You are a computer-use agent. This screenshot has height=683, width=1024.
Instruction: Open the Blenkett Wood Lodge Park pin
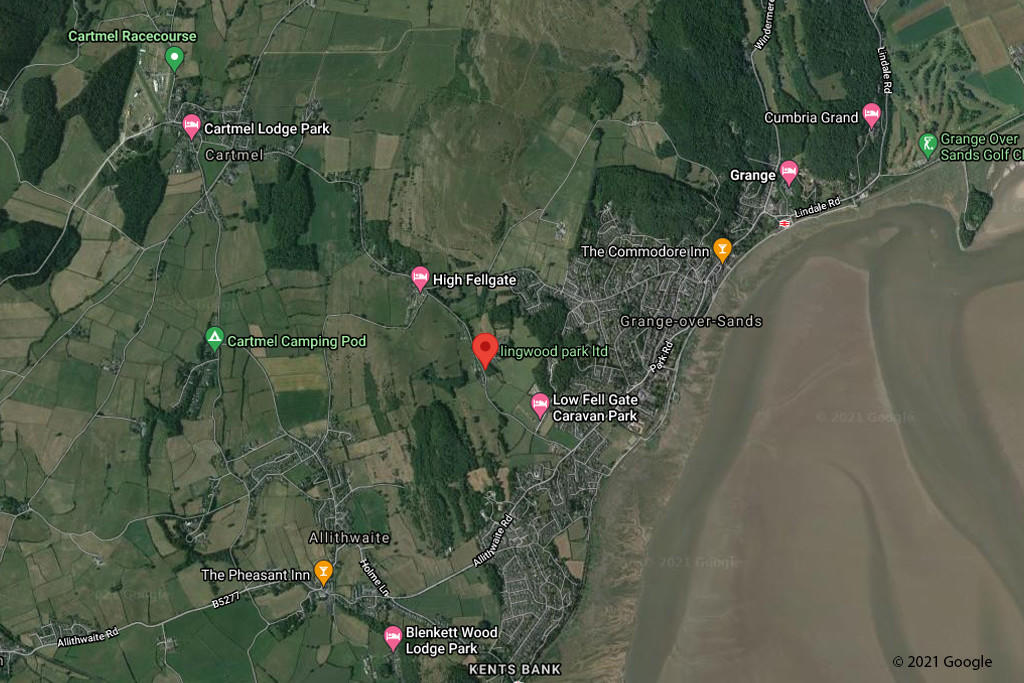pyautogui.click(x=392, y=638)
